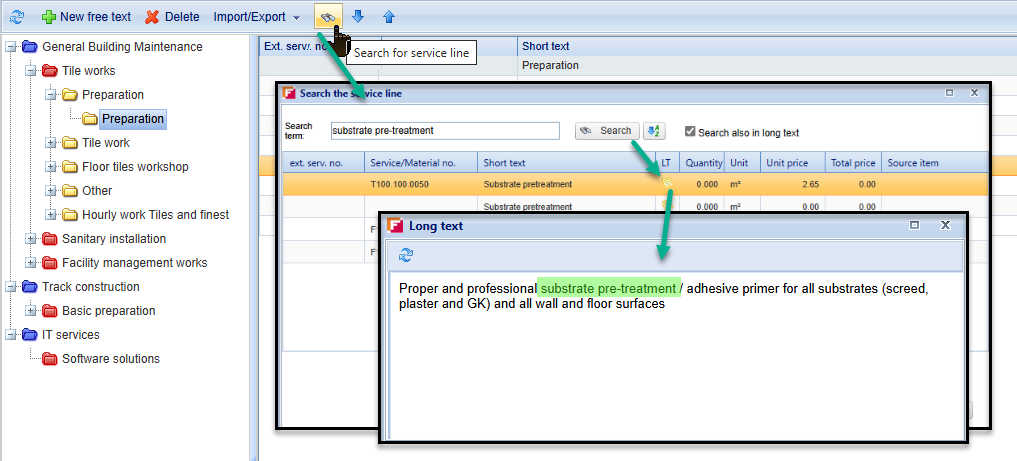
Task: Toggle 'Search also in long text' checkbox
Action: click(x=690, y=132)
